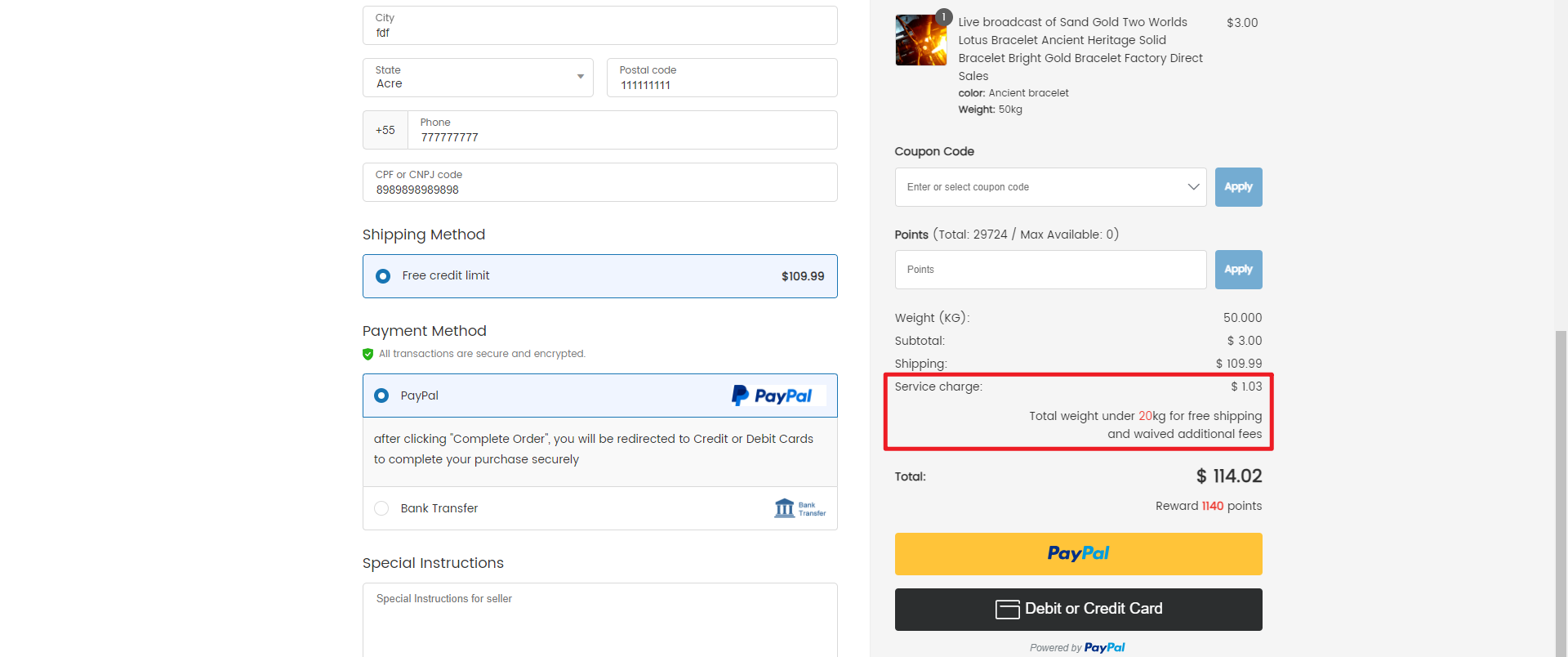Select the PayPal payment radio button
This screenshot has height=657, width=1568.
pos(381,396)
